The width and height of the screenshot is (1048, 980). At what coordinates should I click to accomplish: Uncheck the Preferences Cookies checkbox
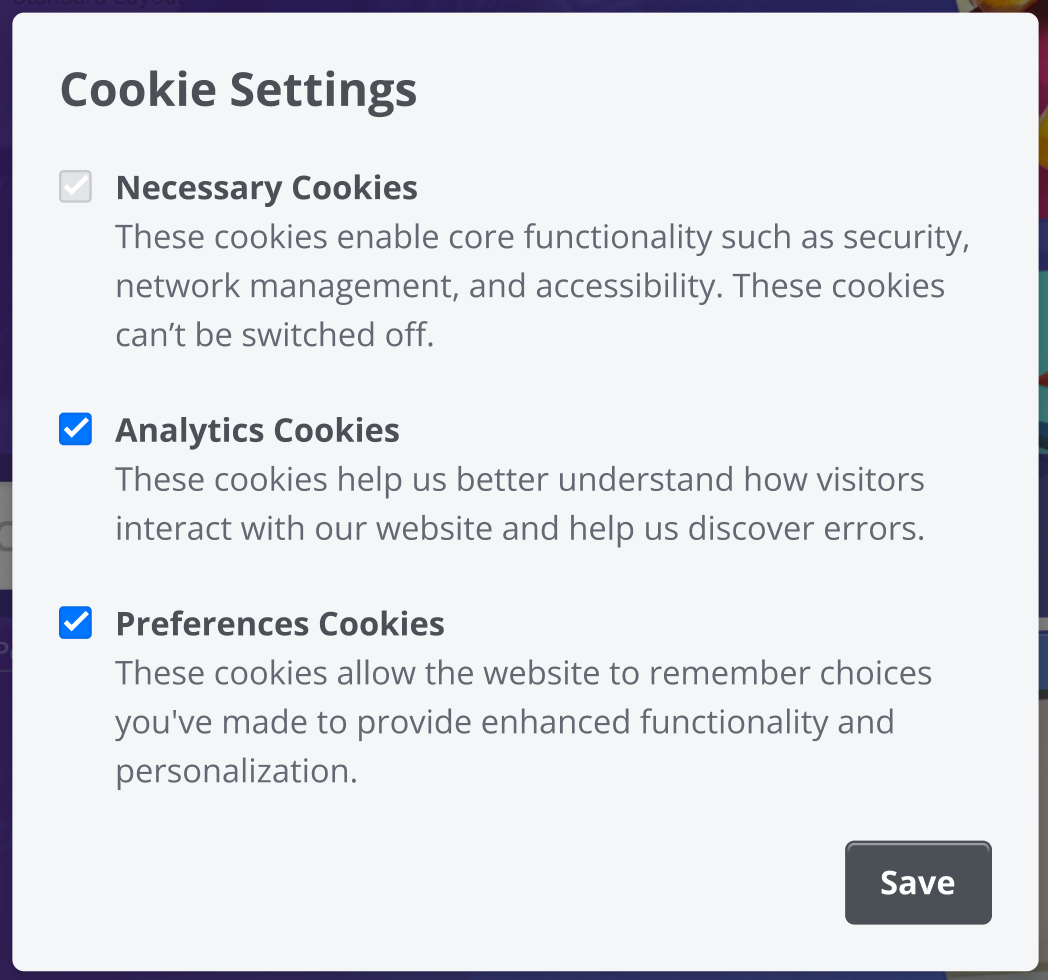pos(76,623)
